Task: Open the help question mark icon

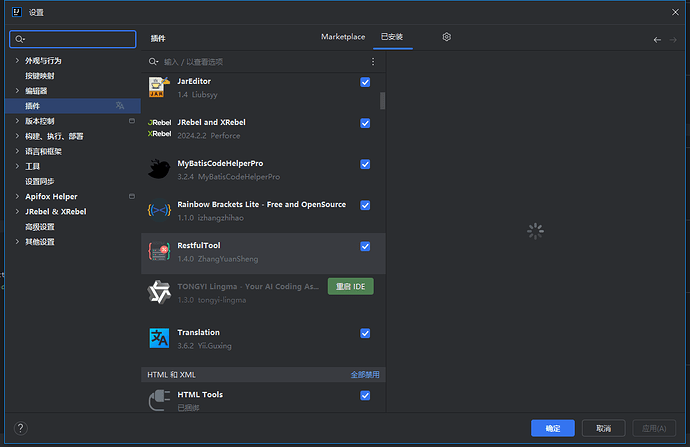Action: click(x=20, y=428)
